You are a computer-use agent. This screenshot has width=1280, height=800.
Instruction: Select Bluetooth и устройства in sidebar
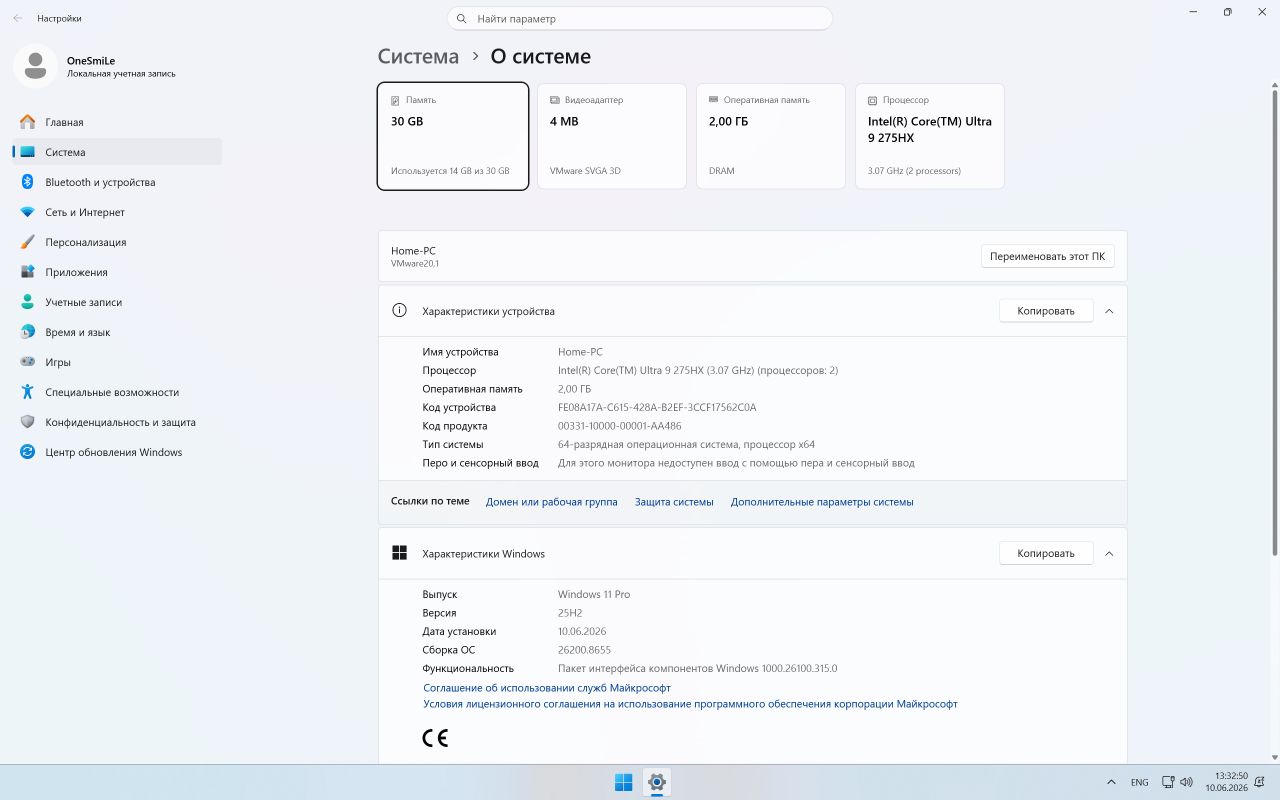(x=117, y=182)
